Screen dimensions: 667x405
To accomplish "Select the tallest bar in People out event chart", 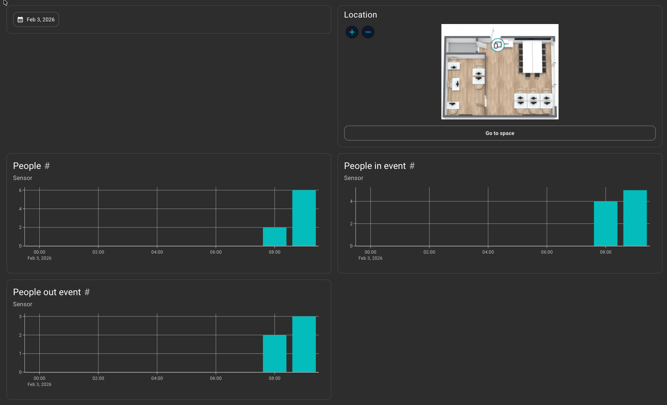I will 304,344.
